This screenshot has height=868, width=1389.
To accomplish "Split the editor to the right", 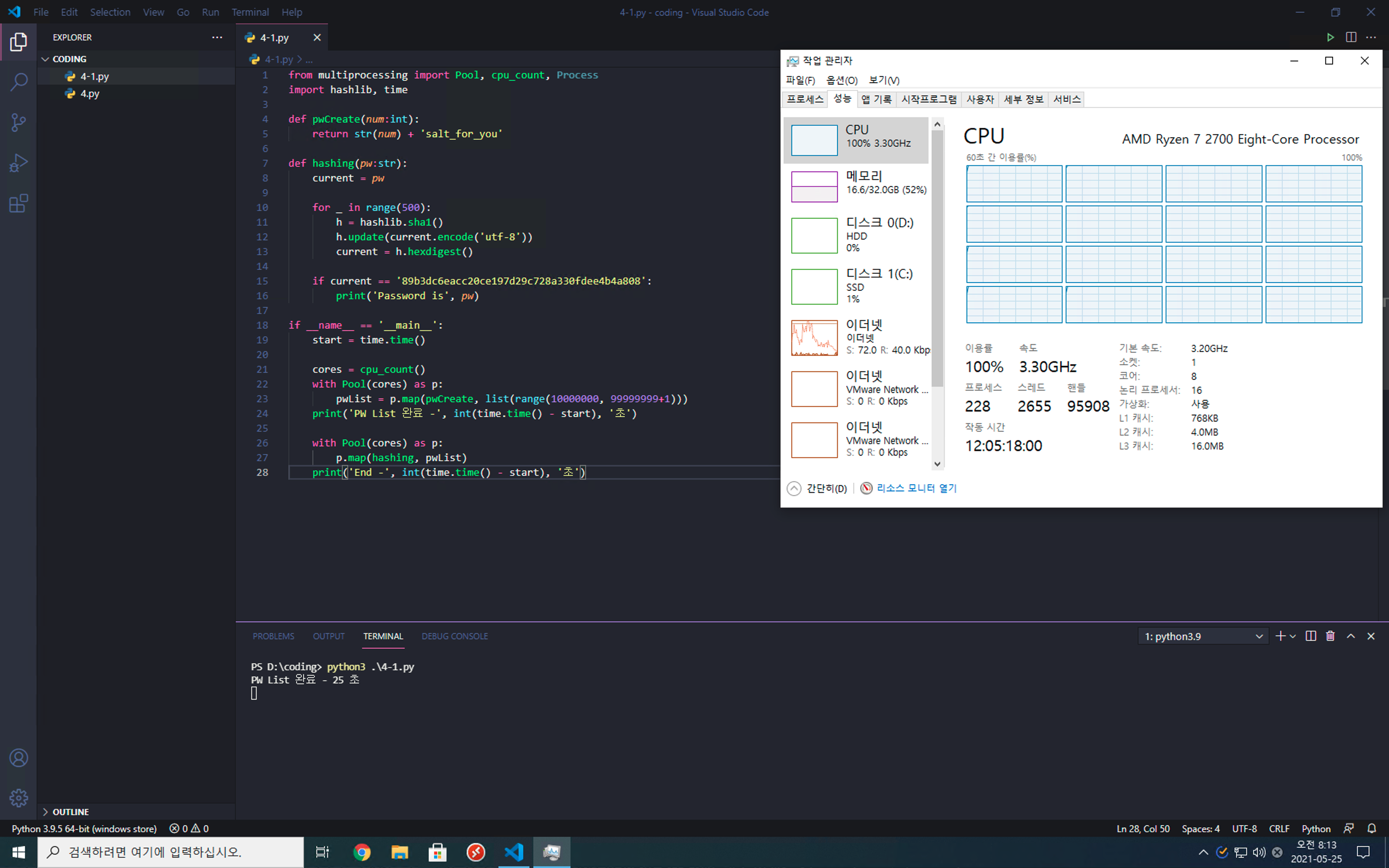I will click(1351, 37).
